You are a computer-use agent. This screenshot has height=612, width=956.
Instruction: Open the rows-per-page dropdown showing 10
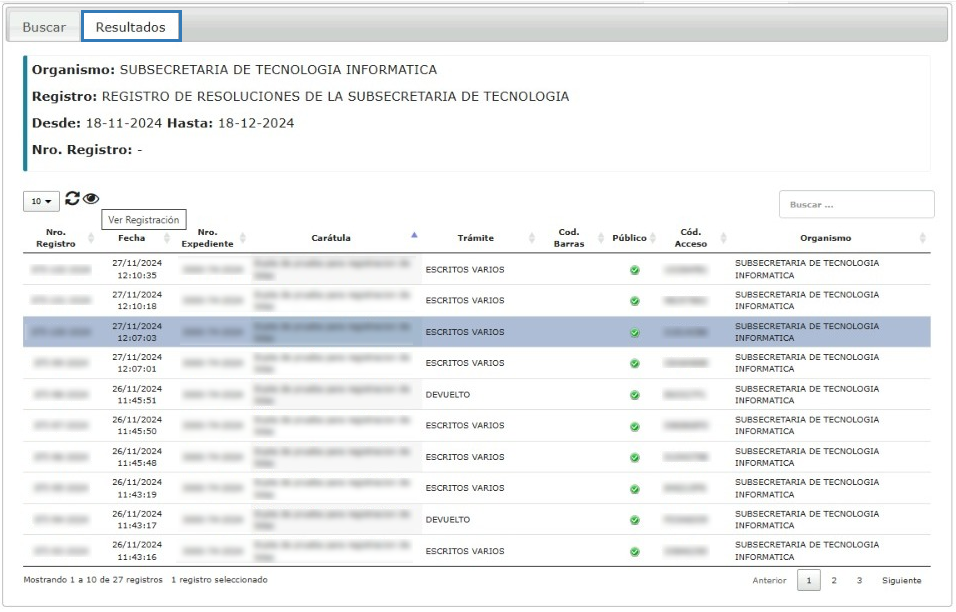41,201
